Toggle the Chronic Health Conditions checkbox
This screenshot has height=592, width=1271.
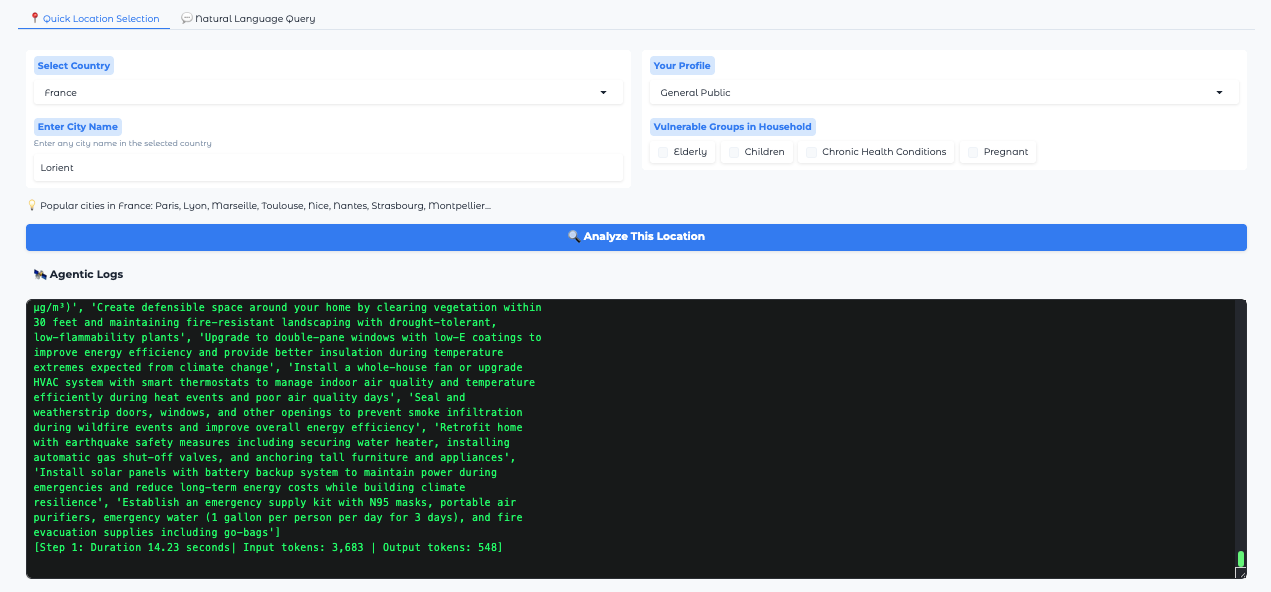[811, 152]
